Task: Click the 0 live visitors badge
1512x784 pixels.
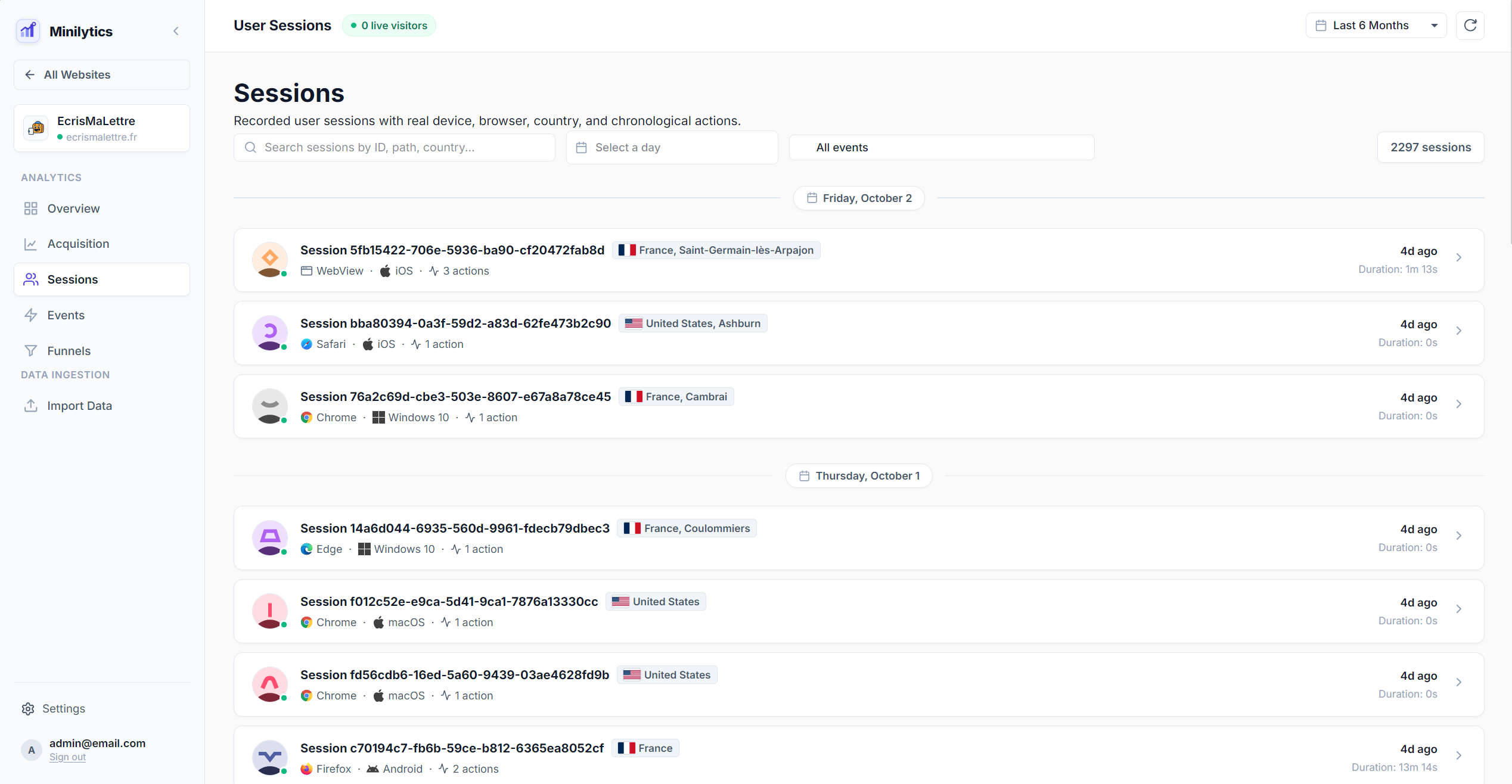Action: 389,26
